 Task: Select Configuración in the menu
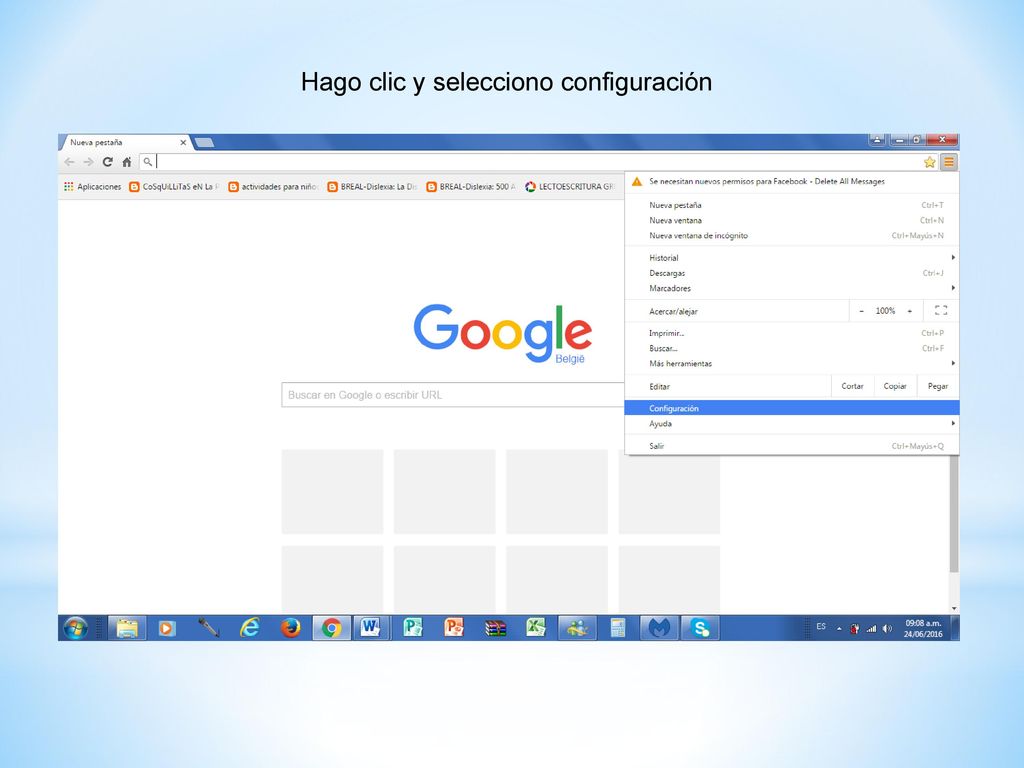792,409
